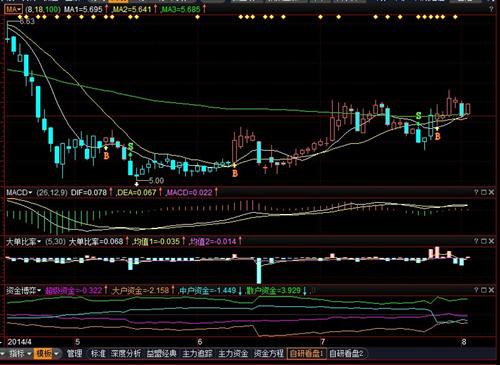Click the MA2=5.641 value
The image size is (500, 365).
click(x=132, y=9)
